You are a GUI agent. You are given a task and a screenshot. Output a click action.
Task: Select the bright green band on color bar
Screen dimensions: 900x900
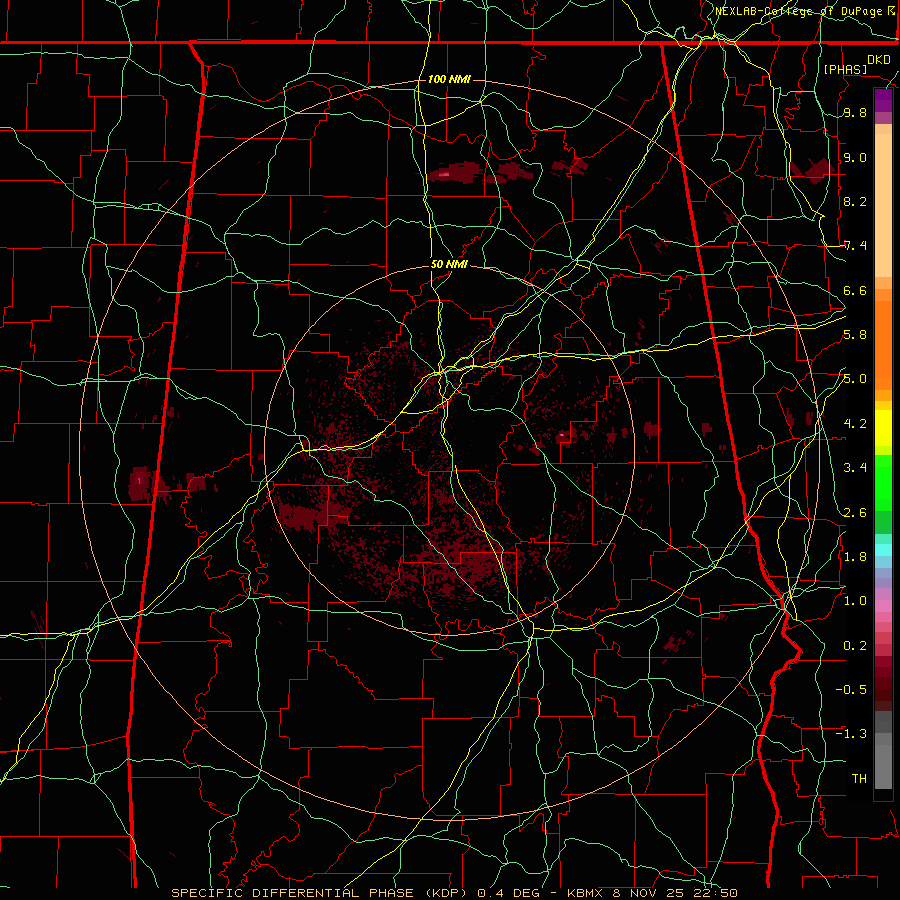tap(883, 482)
